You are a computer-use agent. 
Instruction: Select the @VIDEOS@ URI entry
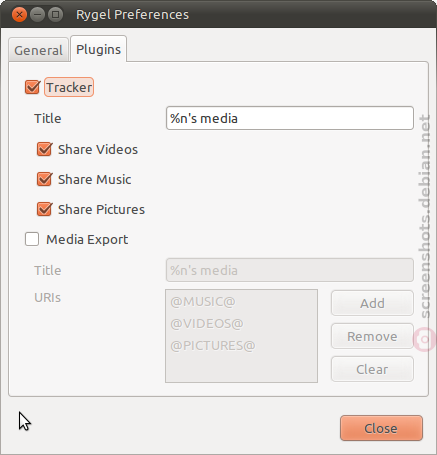tap(207, 324)
